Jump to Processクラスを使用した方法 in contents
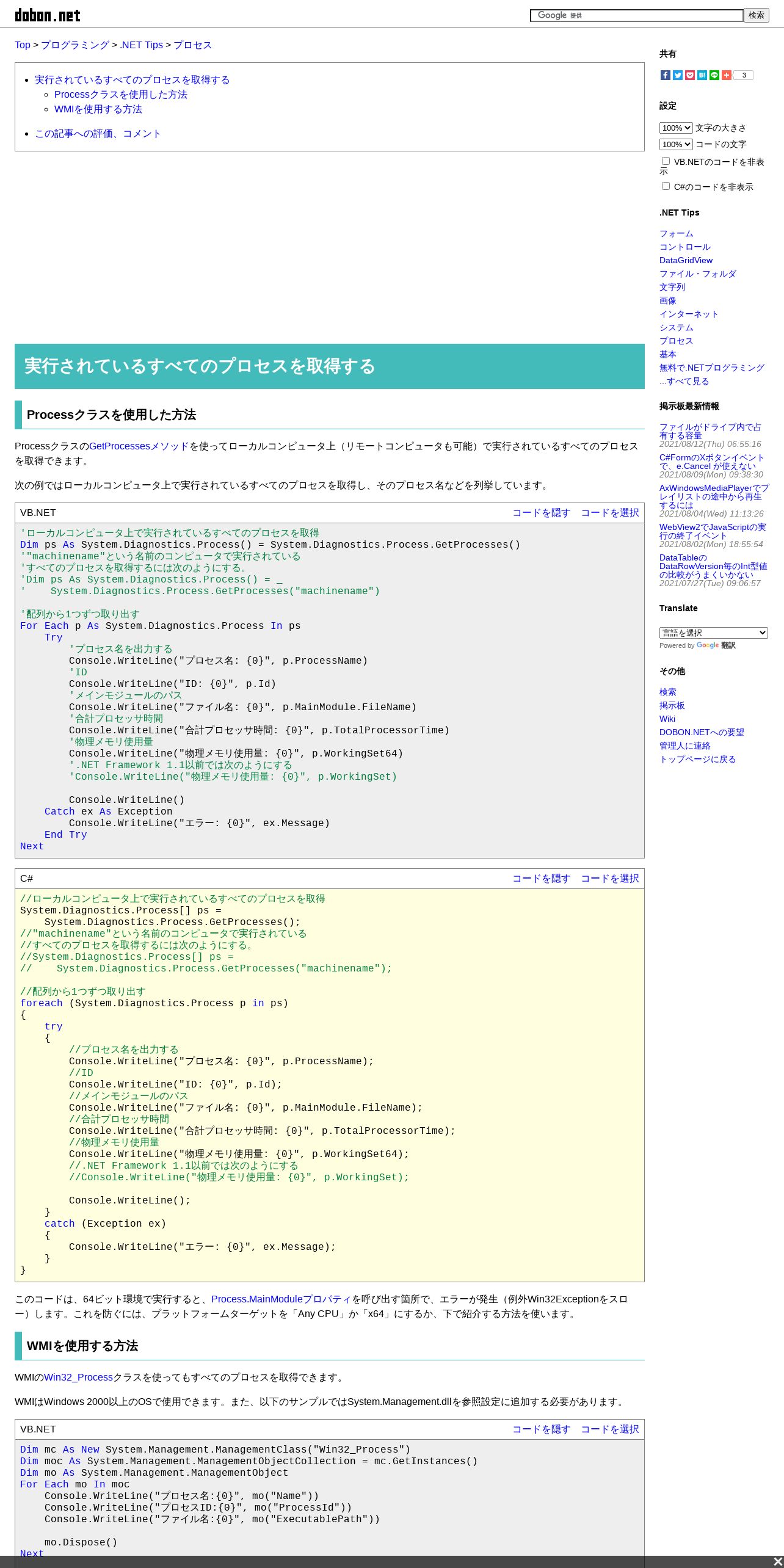Viewport: 784px width, 1568px height. tap(120, 95)
